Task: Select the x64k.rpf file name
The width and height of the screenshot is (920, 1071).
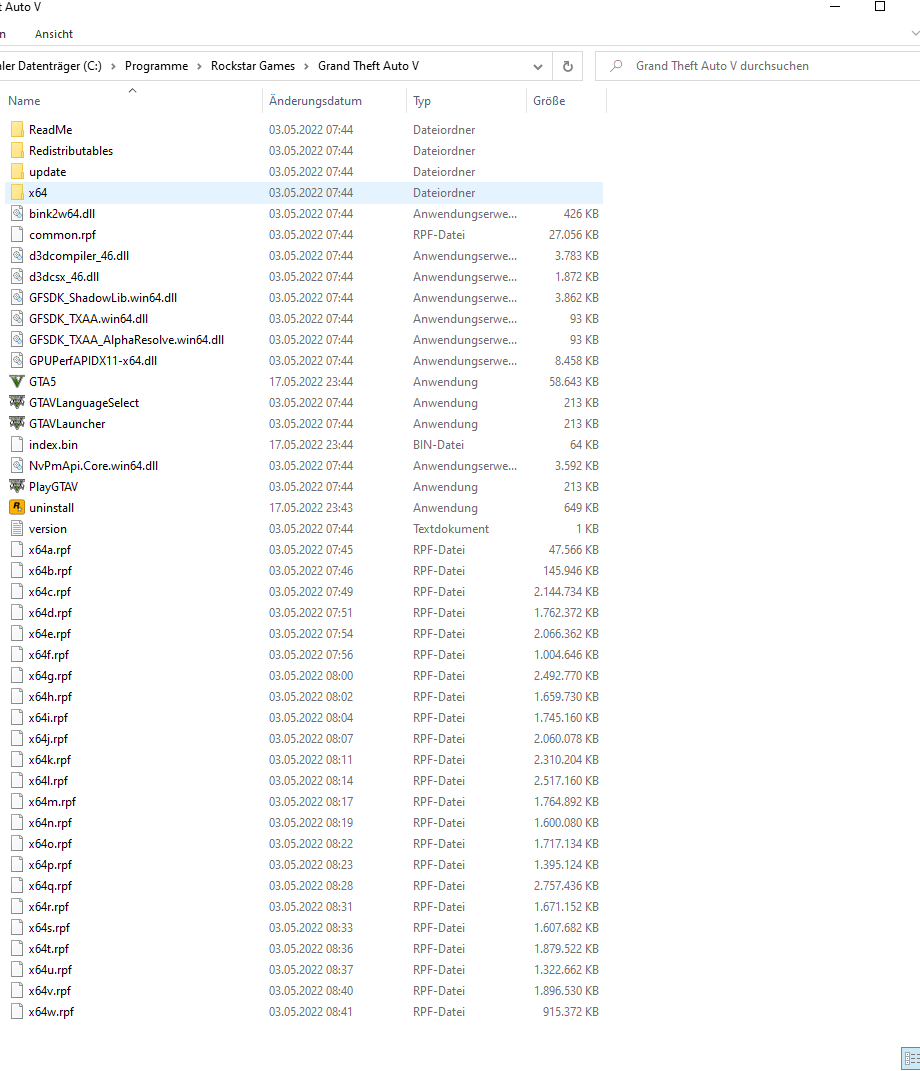Action: 49,760
